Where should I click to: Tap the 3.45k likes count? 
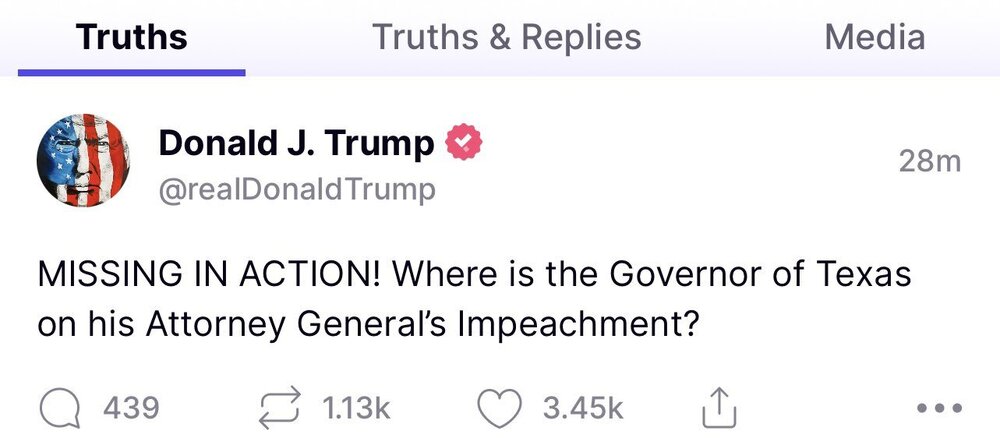582,408
